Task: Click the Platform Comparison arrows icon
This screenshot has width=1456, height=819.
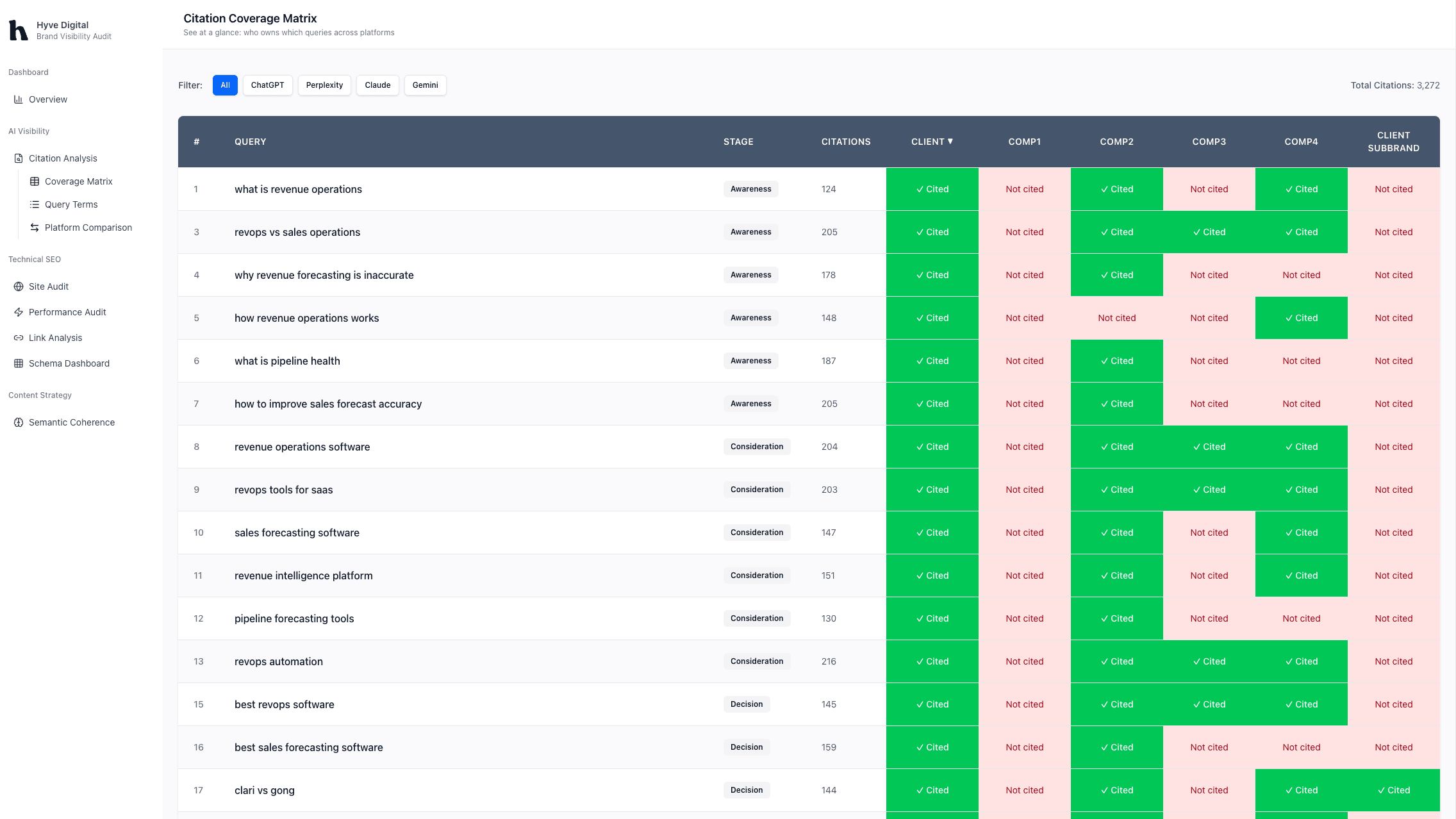Action: click(35, 227)
